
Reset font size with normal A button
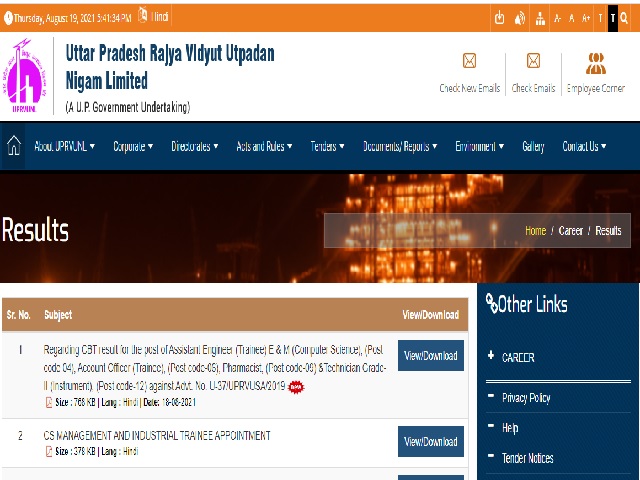571,18
